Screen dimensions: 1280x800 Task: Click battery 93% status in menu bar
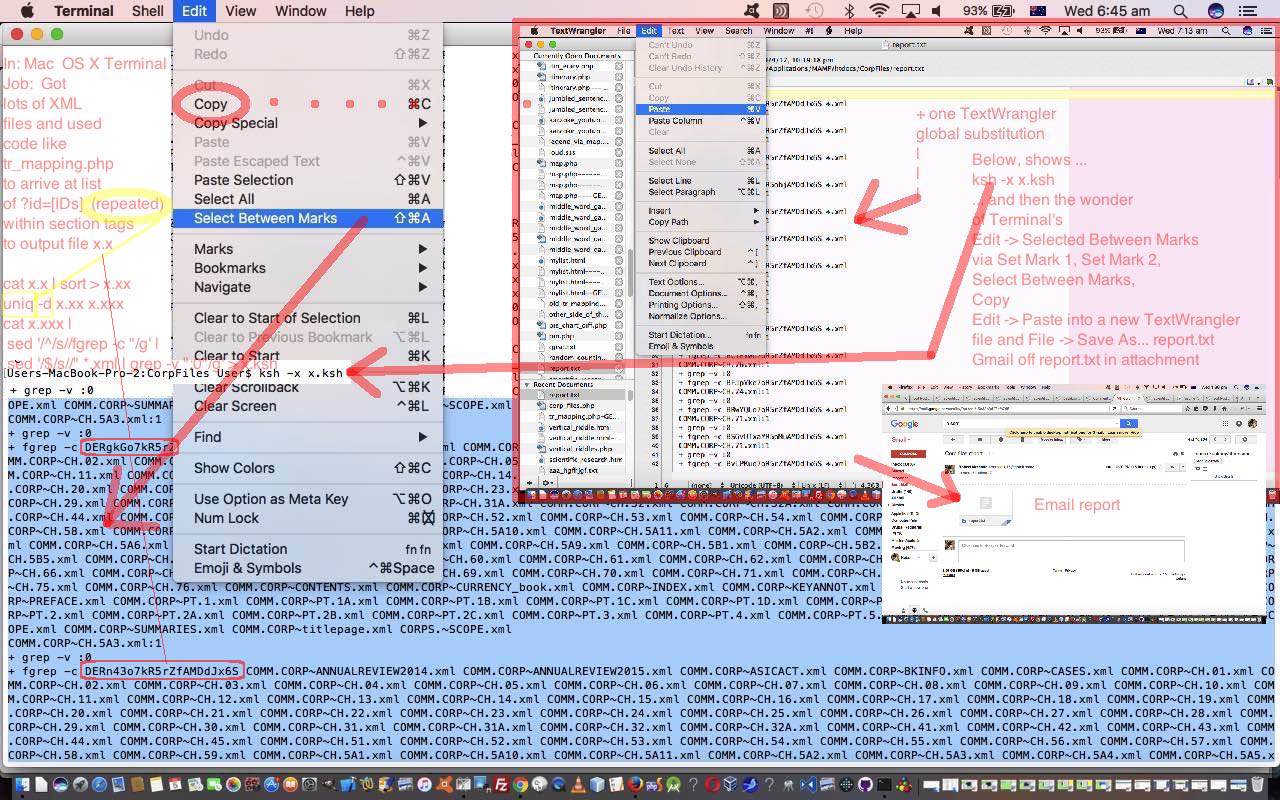[988, 11]
